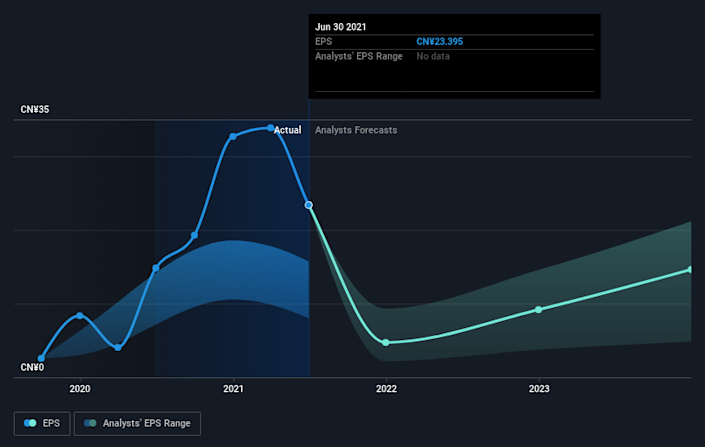
Task: Click the CN¥35 y-axis label
Action: [x=35, y=108]
